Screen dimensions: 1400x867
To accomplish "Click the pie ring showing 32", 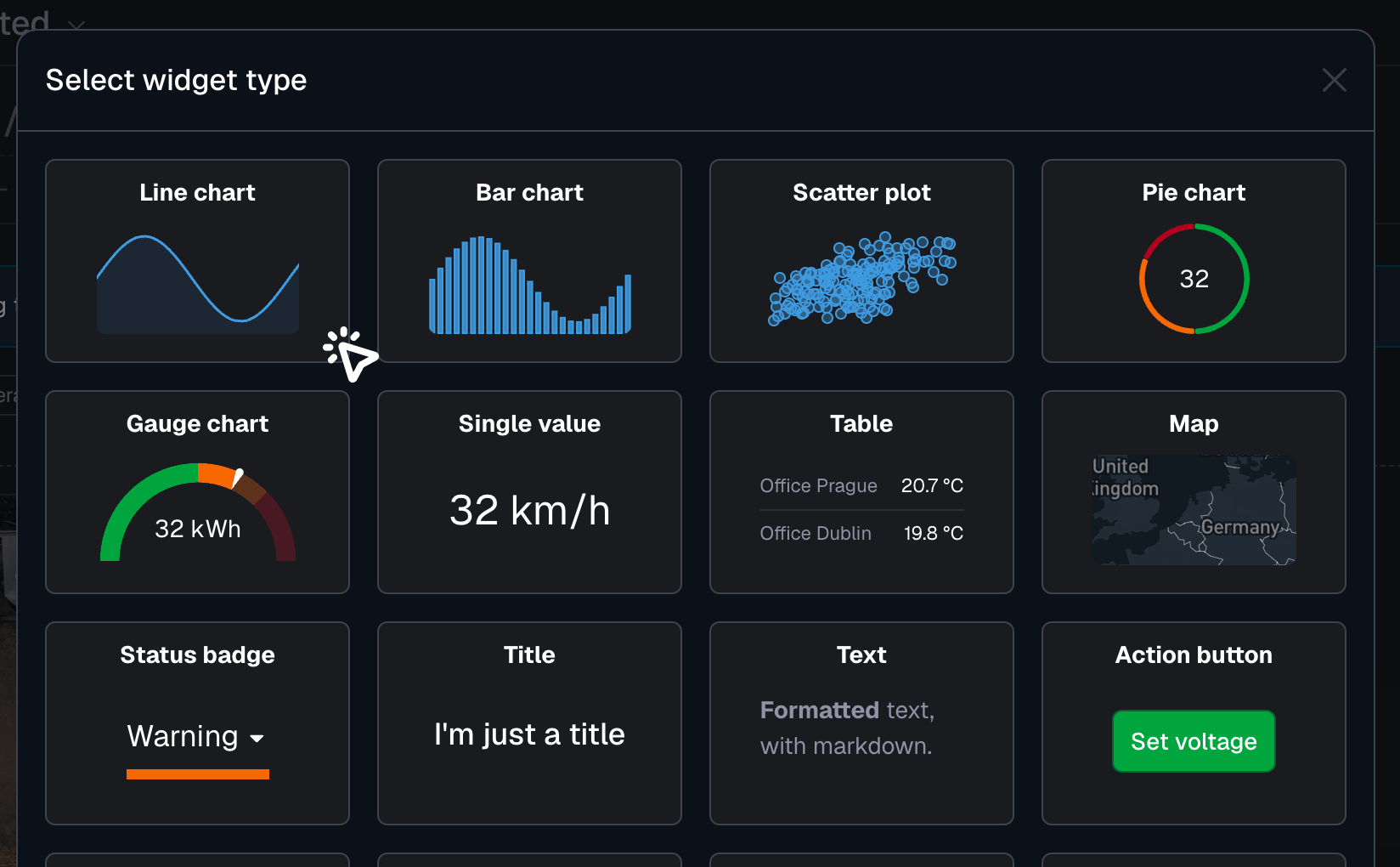I will (1194, 279).
